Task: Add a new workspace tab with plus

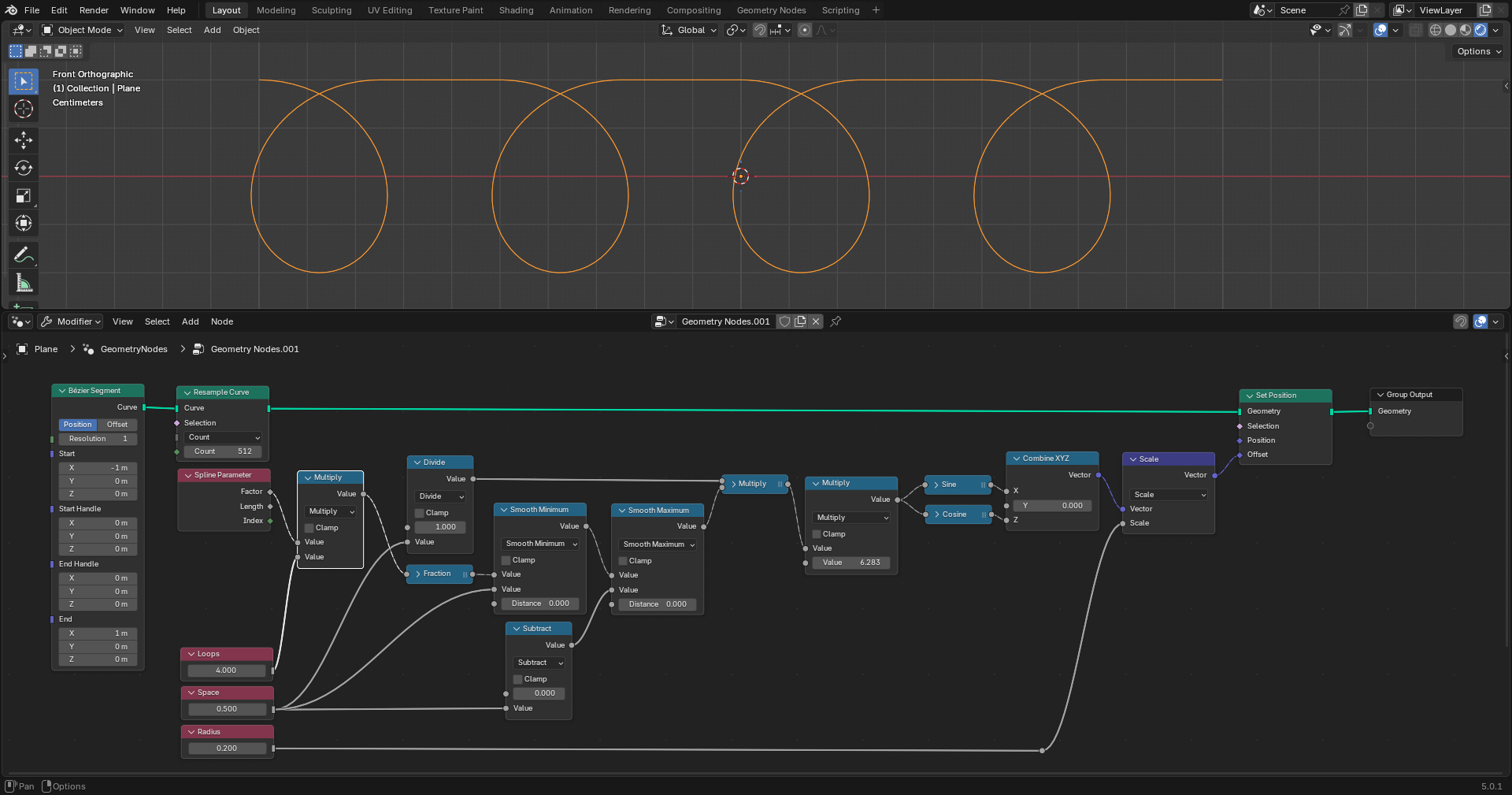Action: pyautogui.click(x=876, y=10)
